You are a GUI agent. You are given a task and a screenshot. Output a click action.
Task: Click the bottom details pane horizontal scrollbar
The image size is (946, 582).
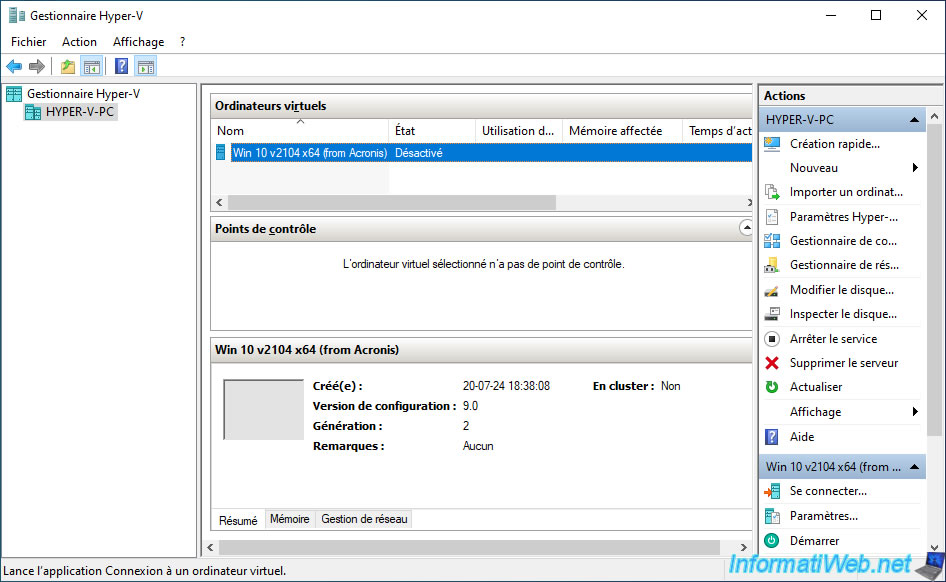[469, 548]
